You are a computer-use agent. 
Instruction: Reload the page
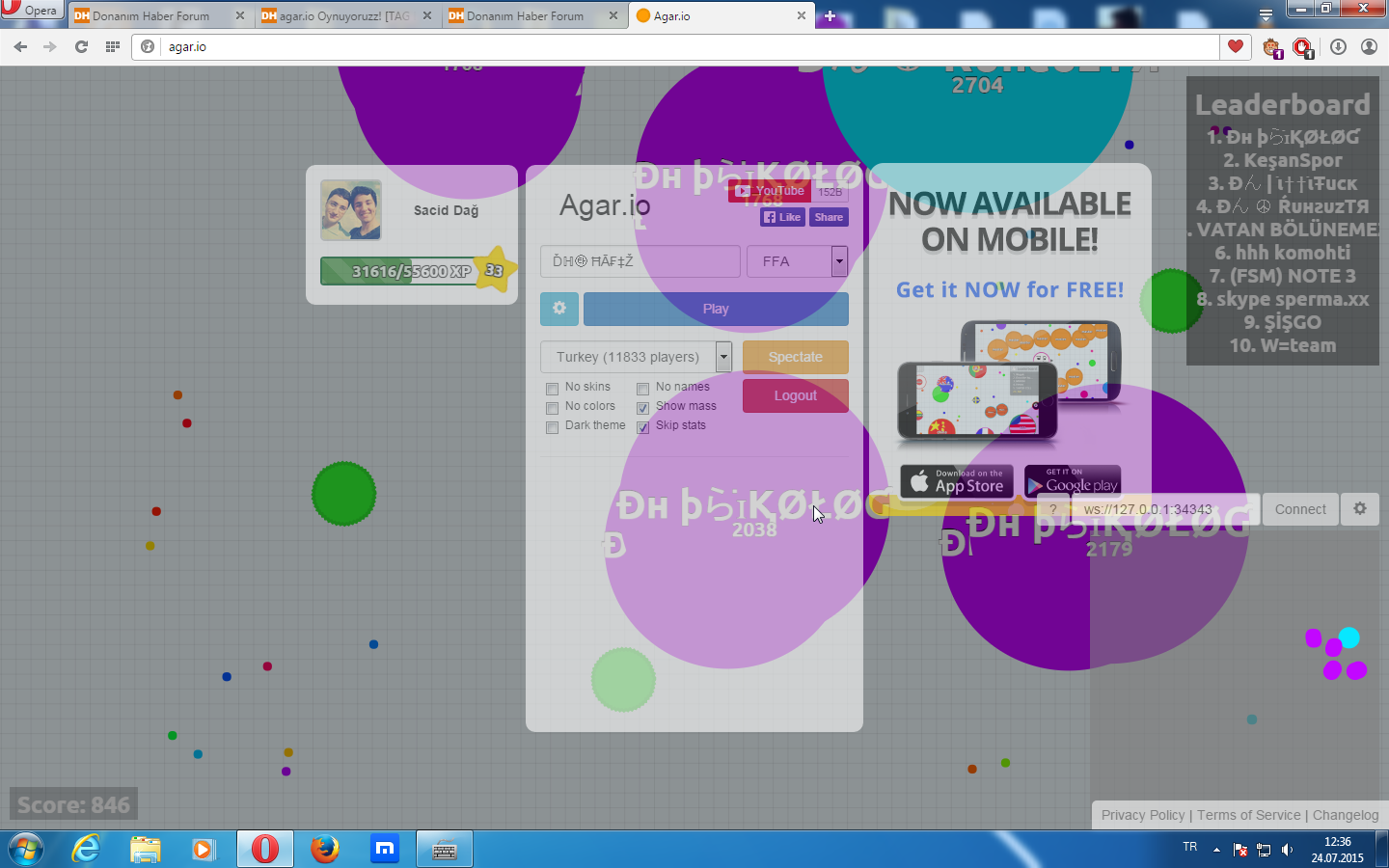click(81, 46)
